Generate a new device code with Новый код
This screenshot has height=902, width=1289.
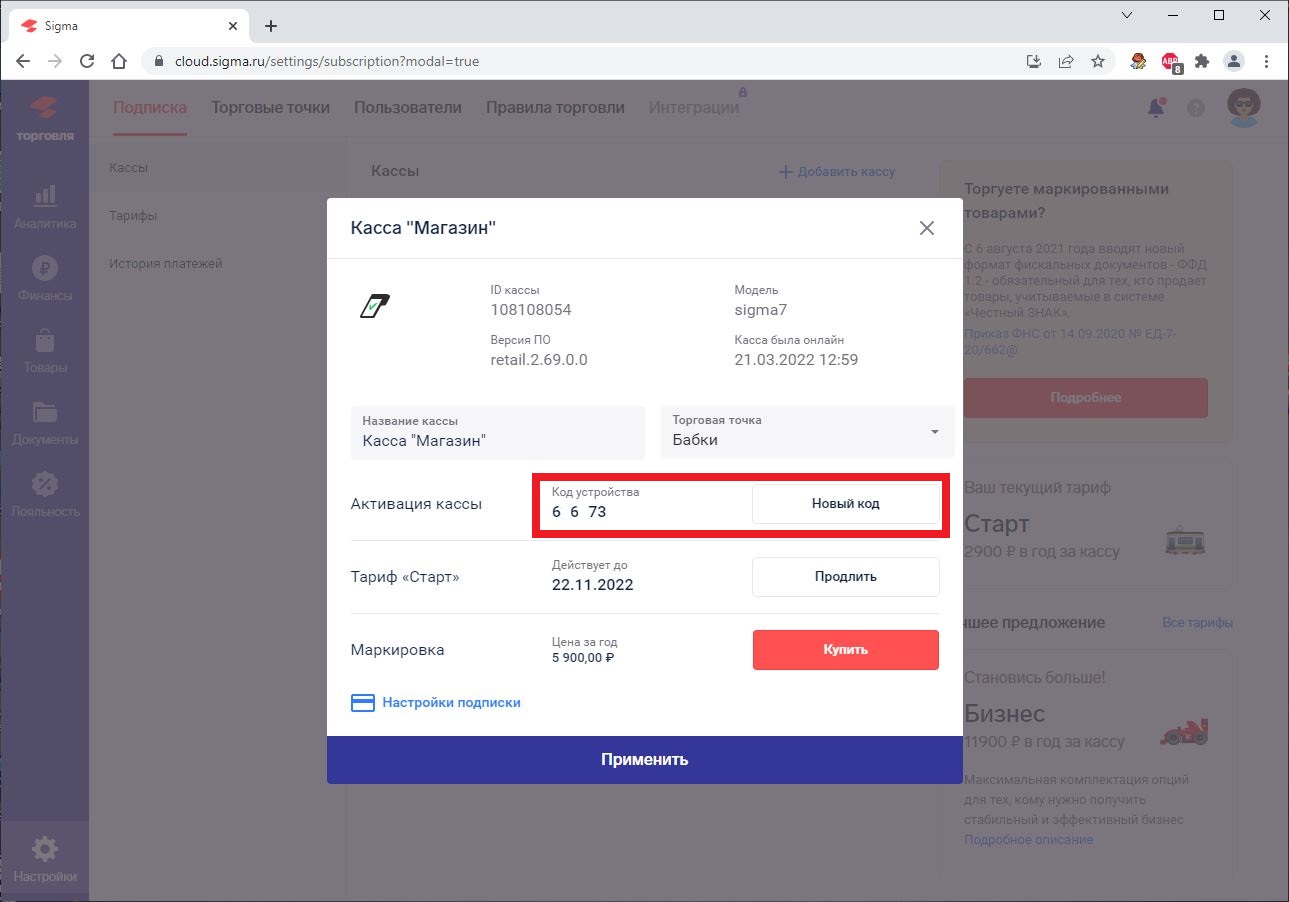click(x=845, y=503)
